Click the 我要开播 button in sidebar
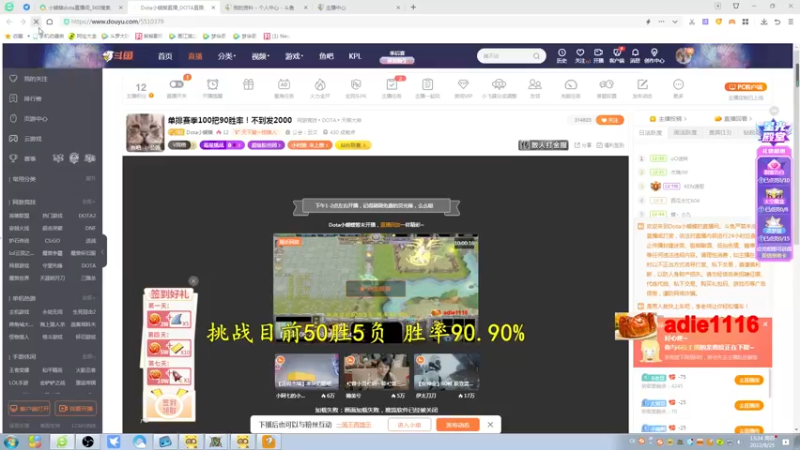The height and width of the screenshot is (450, 800). point(76,409)
